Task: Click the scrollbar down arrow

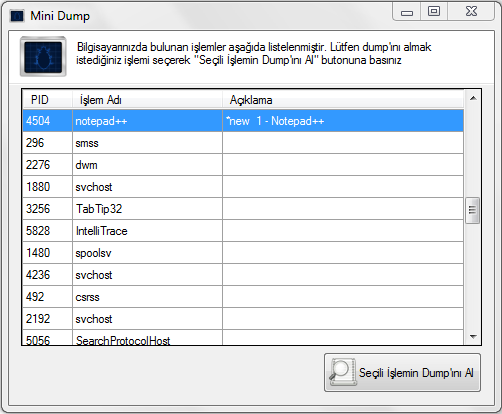Action: coord(473,337)
